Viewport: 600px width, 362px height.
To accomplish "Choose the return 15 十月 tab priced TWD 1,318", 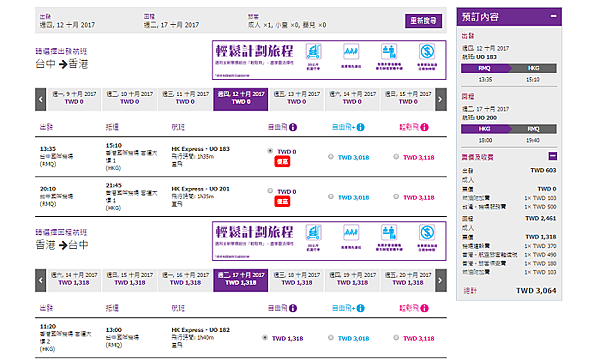I will pos(130,280).
